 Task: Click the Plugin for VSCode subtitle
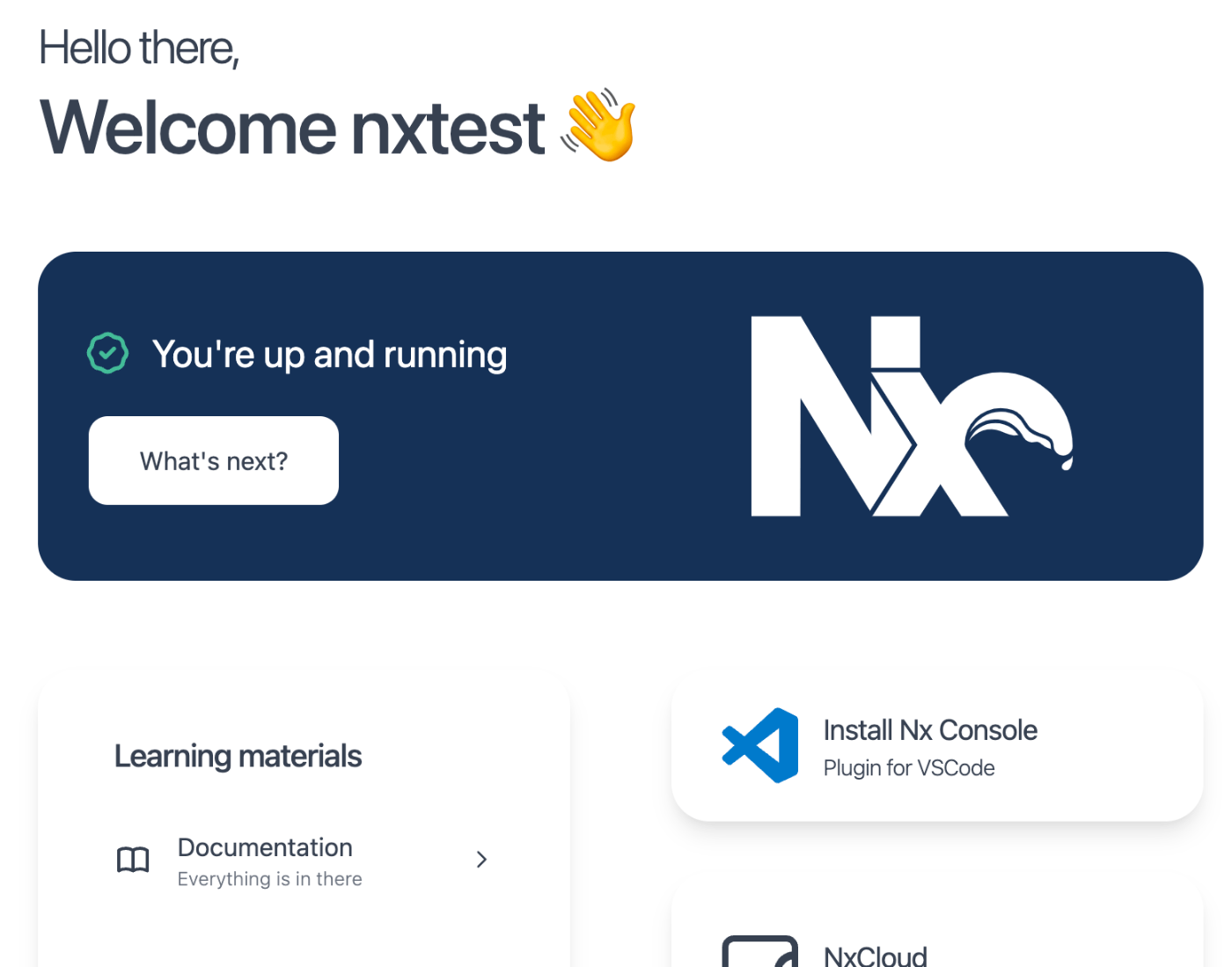[x=909, y=768]
